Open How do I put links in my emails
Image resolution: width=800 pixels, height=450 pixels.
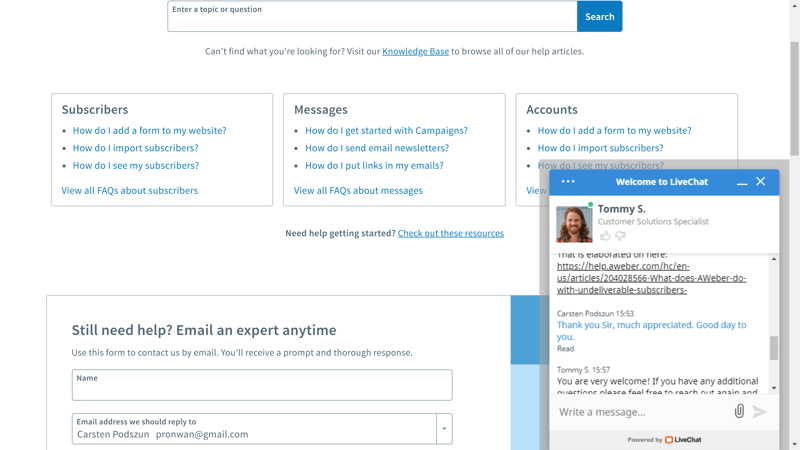click(374, 165)
